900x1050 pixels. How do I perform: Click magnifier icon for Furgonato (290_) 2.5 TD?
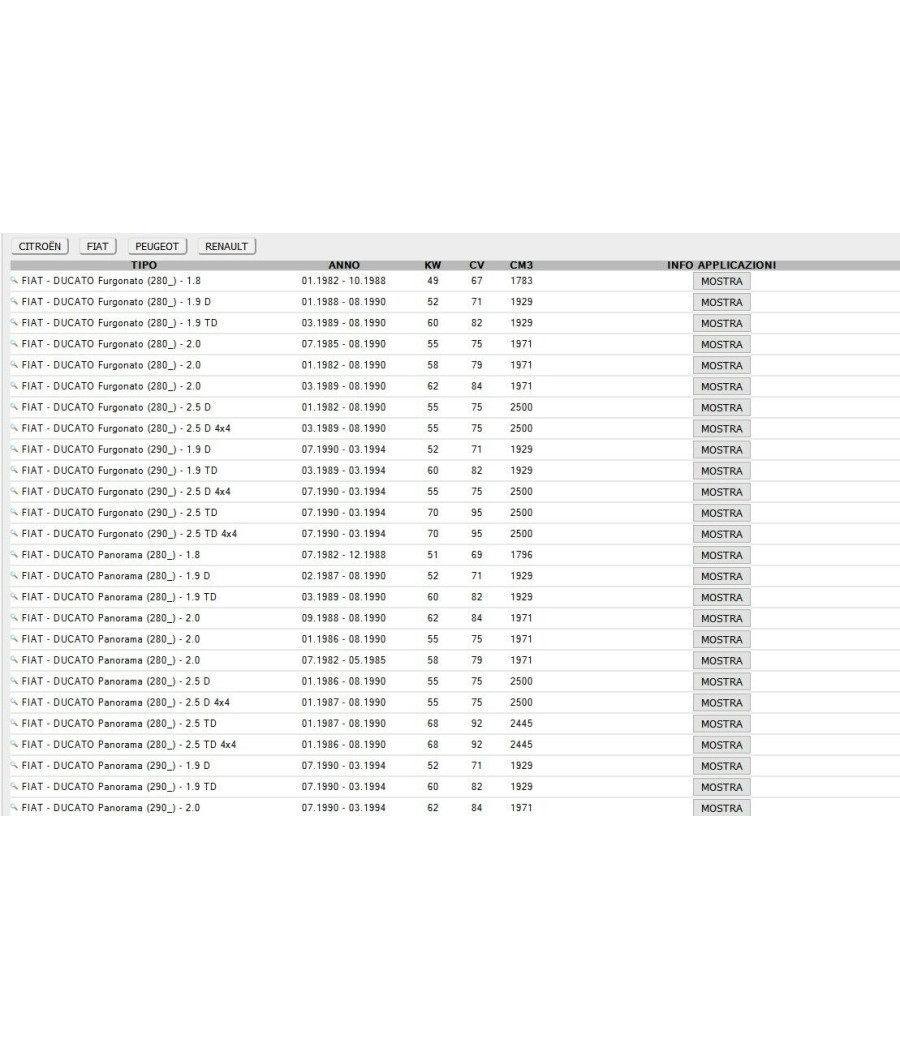[x=14, y=512]
